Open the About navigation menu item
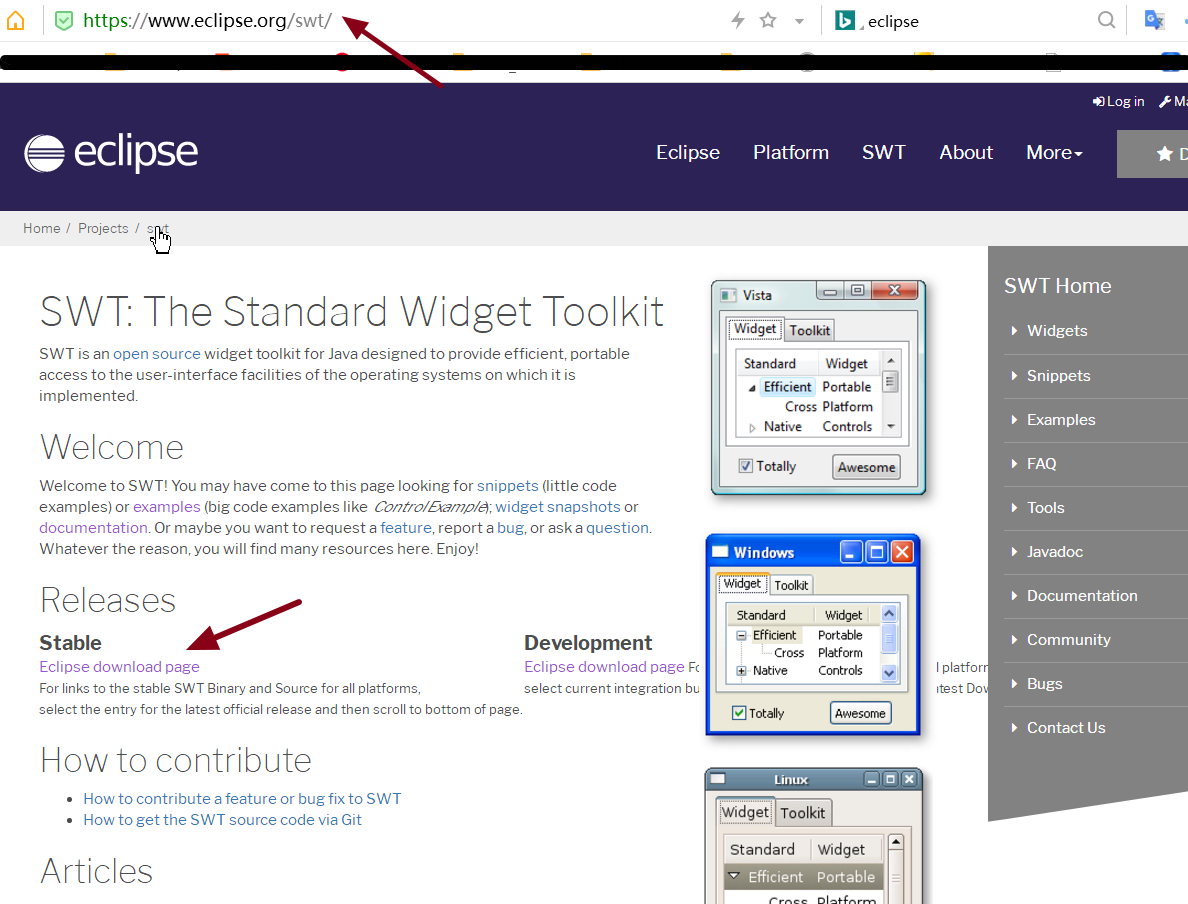This screenshot has height=904, width=1188. pos(966,152)
